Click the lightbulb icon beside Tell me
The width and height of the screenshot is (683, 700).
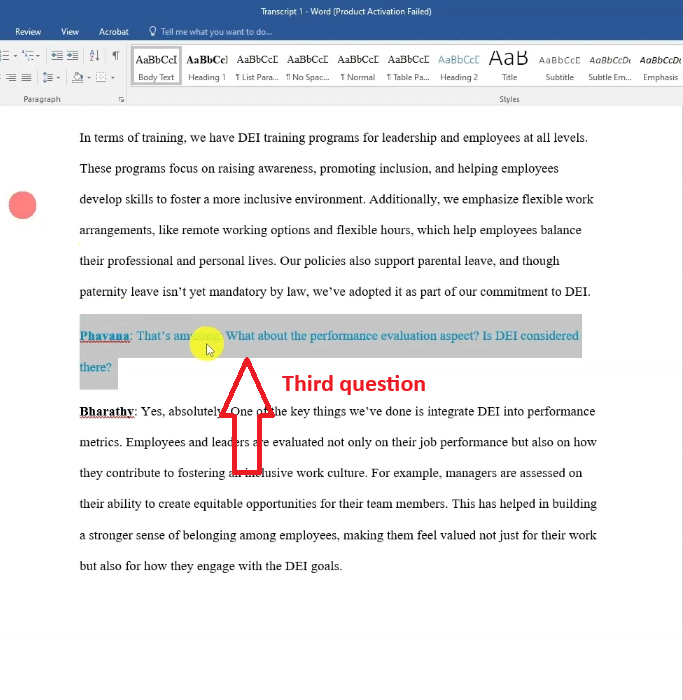click(x=153, y=31)
